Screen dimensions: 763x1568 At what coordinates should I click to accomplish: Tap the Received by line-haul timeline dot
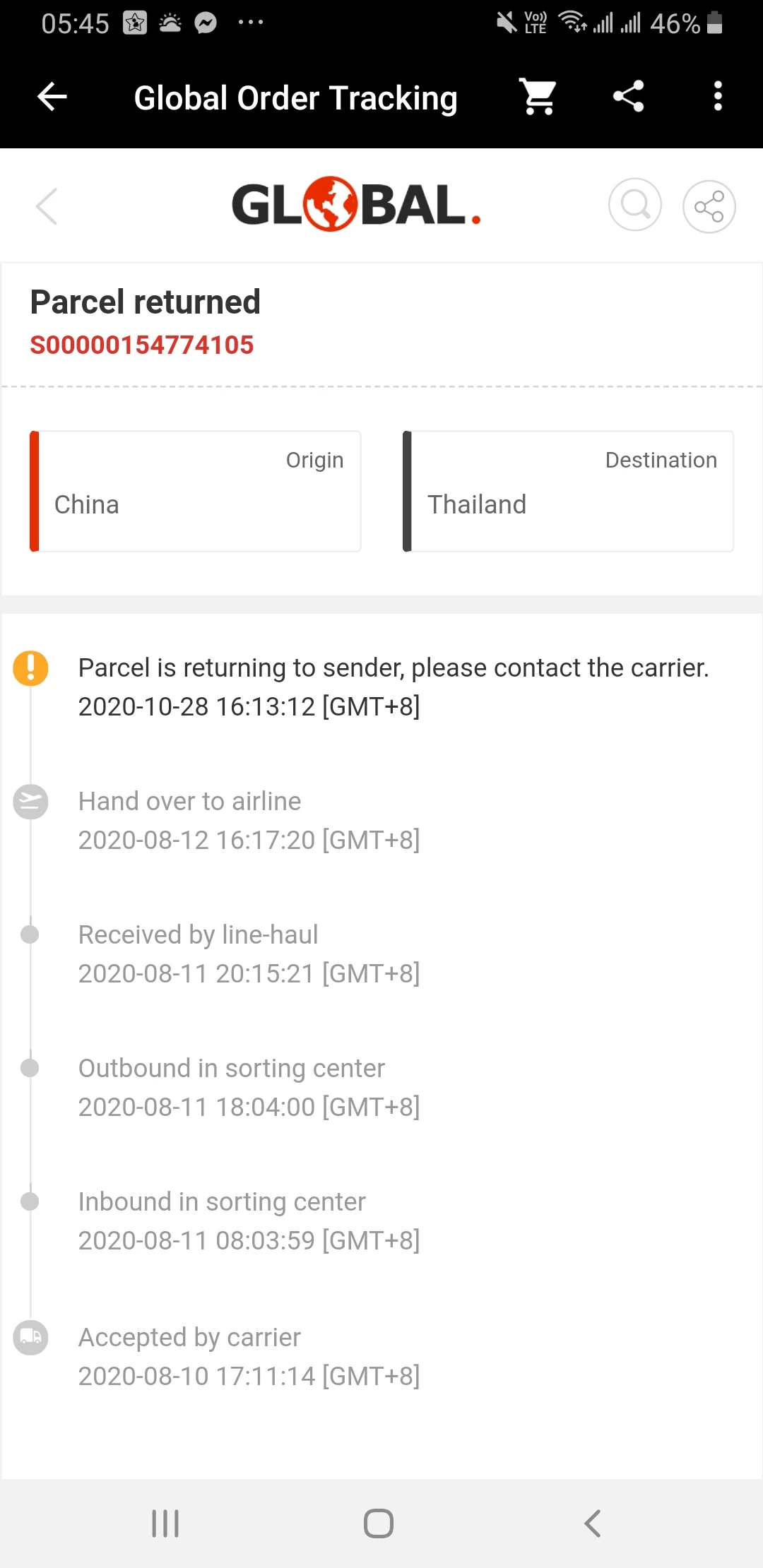30,934
